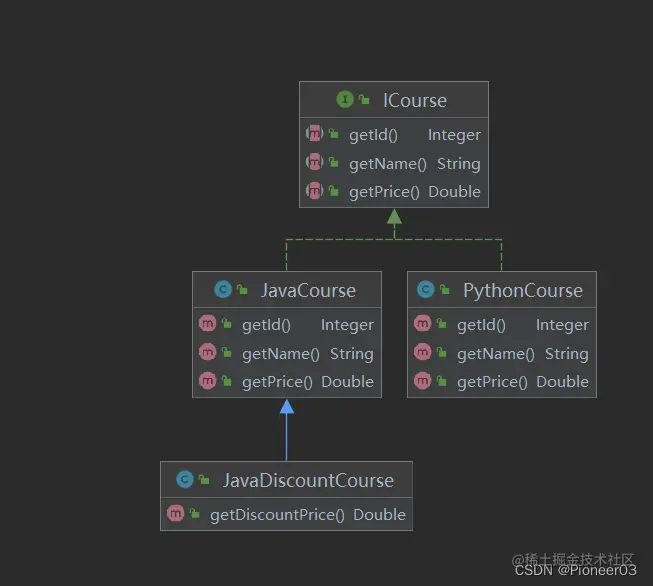Image resolution: width=653 pixels, height=586 pixels.
Task: Select getPrice() in the PythonCourse node
Action: [x=492, y=382]
